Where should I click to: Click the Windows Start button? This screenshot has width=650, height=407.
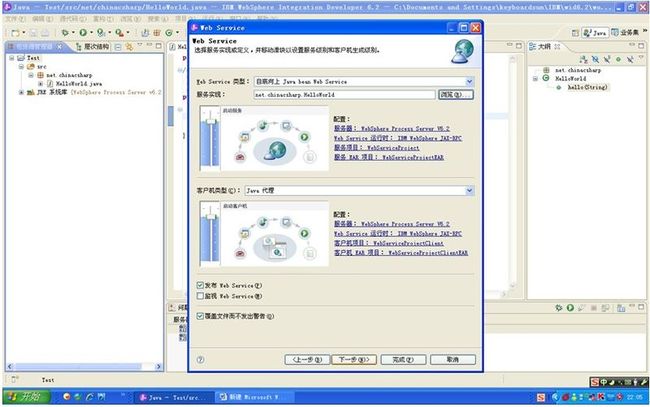click(27, 397)
